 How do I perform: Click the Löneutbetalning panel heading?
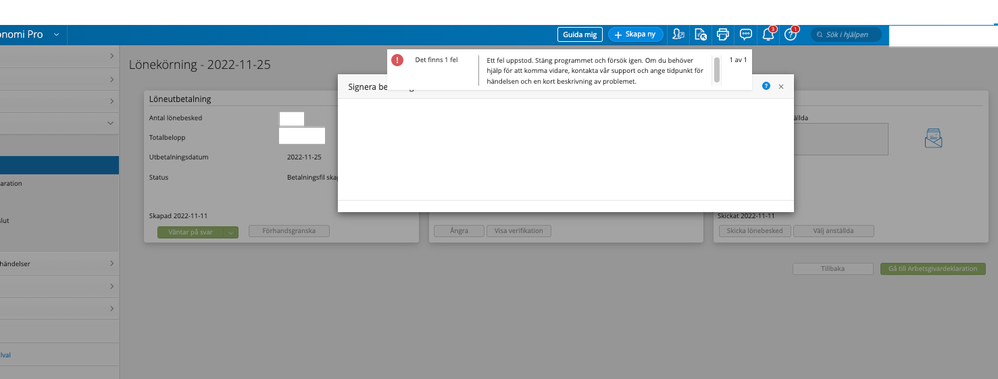click(x=180, y=99)
